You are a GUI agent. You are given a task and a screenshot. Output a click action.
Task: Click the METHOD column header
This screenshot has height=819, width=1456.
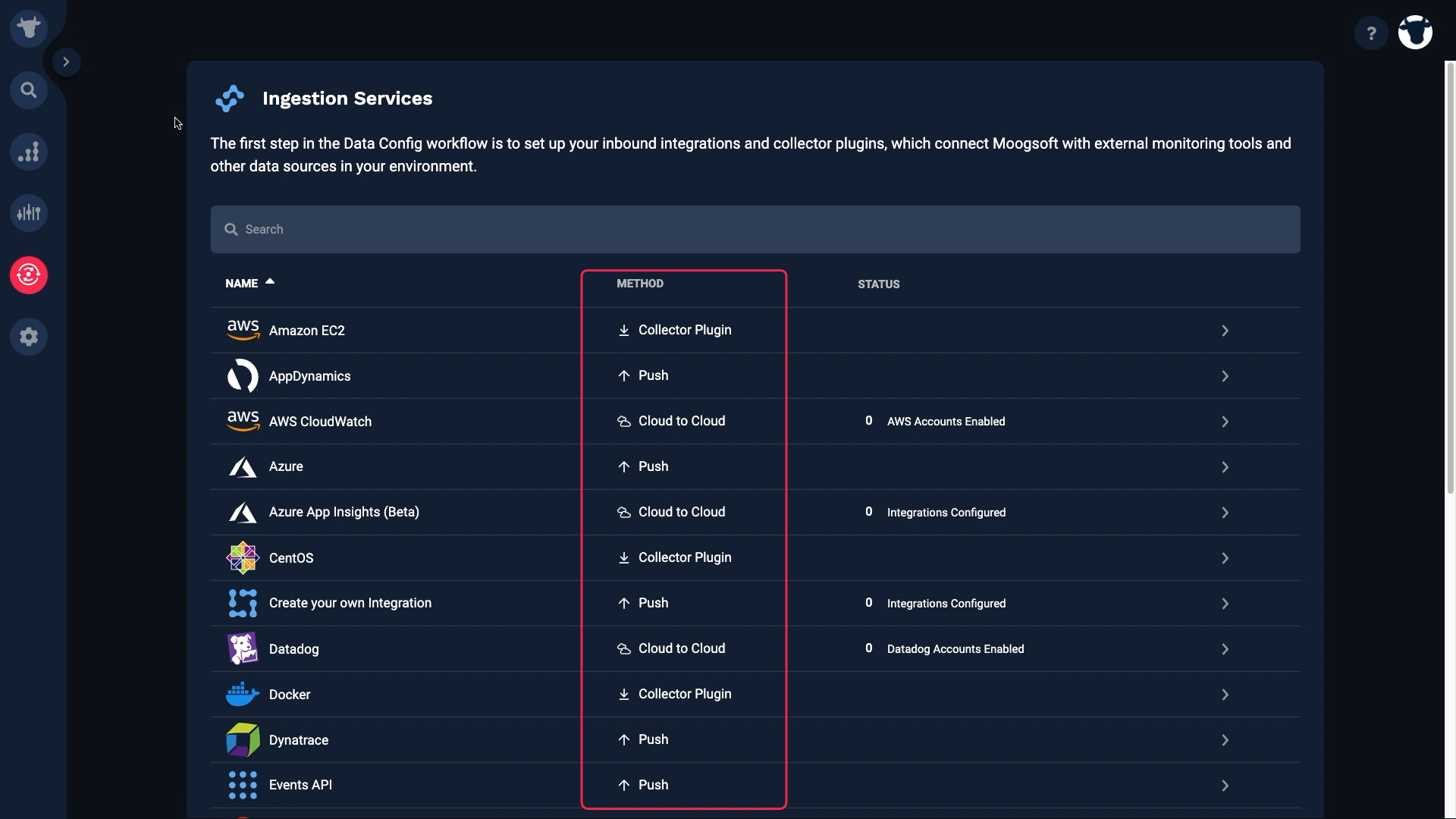coord(640,284)
